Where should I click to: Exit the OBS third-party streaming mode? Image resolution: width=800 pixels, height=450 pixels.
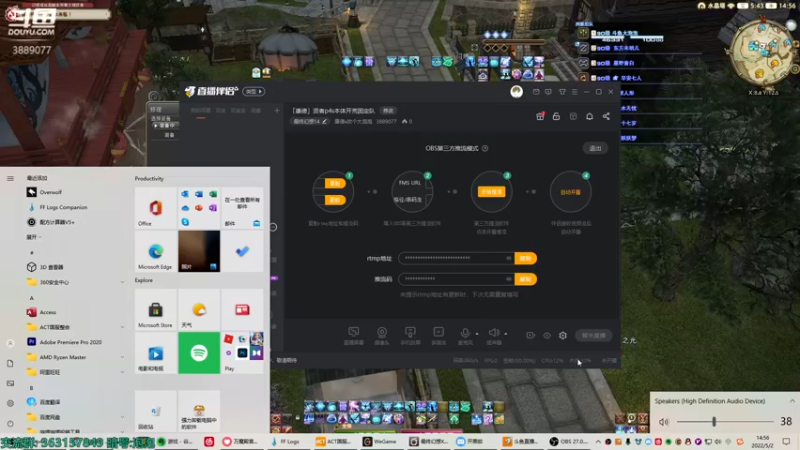[x=595, y=148]
